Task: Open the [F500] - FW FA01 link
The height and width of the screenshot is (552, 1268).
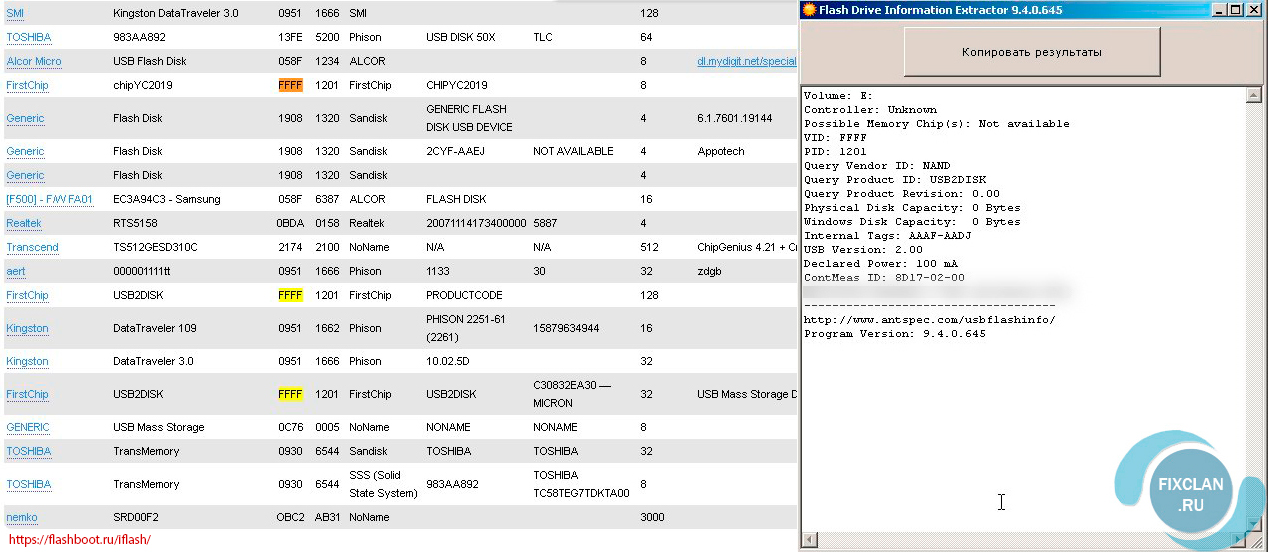Action: 49,199
